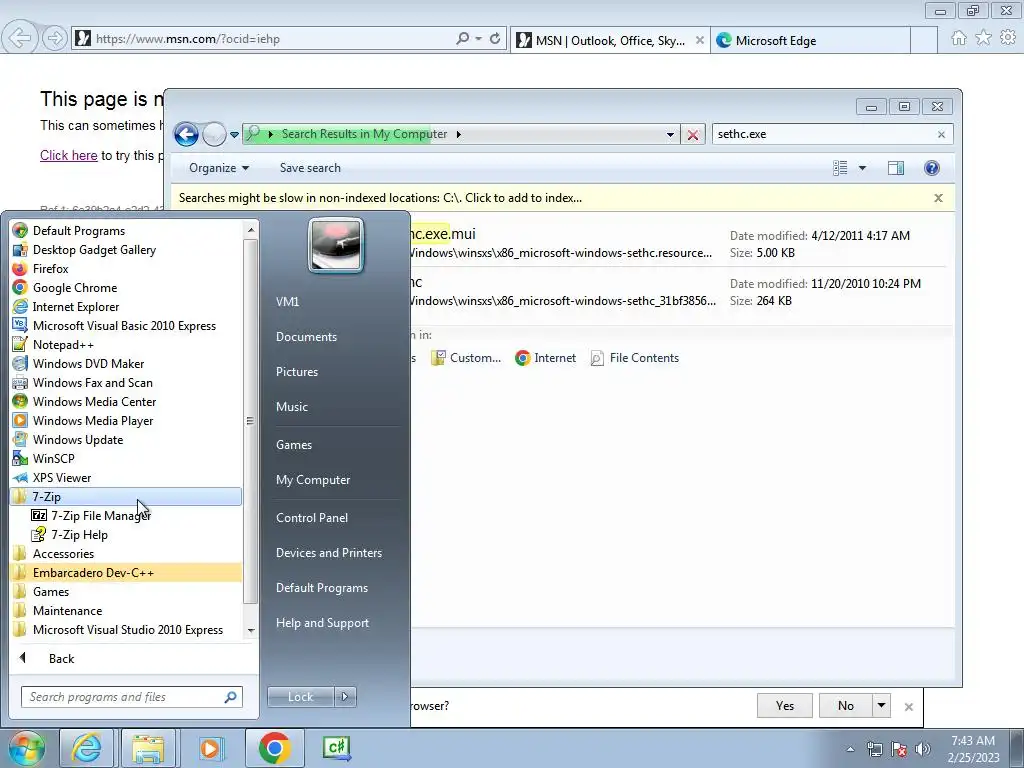The height and width of the screenshot is (768, 1024).
Task: Launch Windows Media Center
Action: [94, 401]
